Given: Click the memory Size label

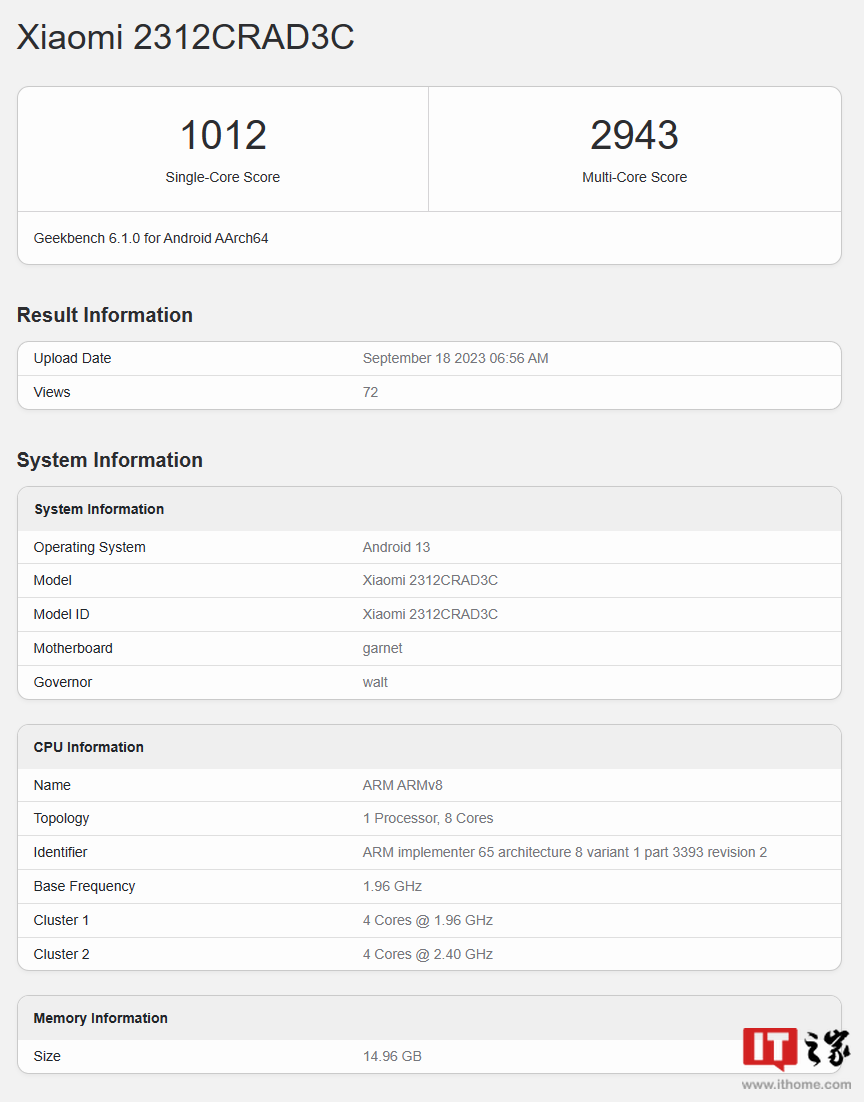Looking at the screenshot, I should pos(47,1056).
